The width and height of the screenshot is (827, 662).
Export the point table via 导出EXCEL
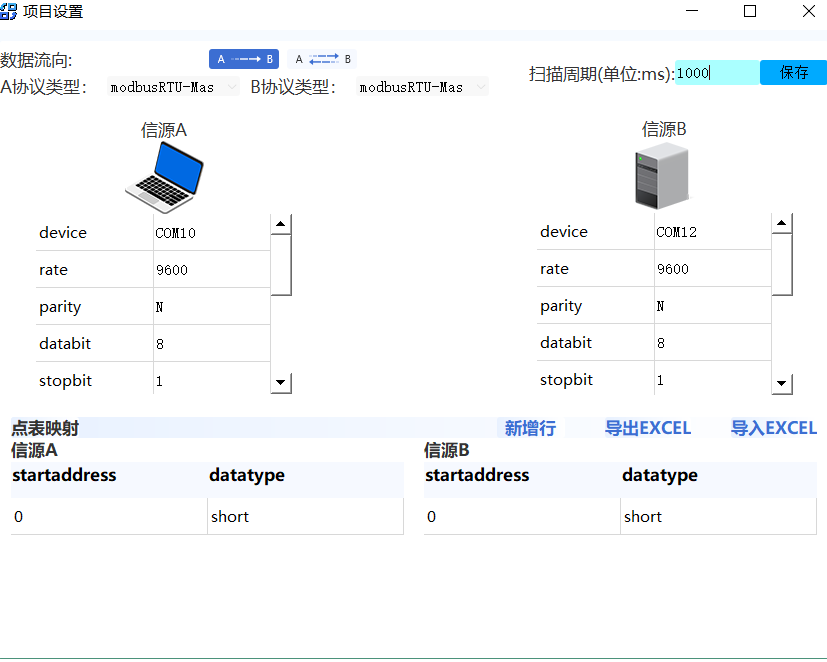point(648,428)
